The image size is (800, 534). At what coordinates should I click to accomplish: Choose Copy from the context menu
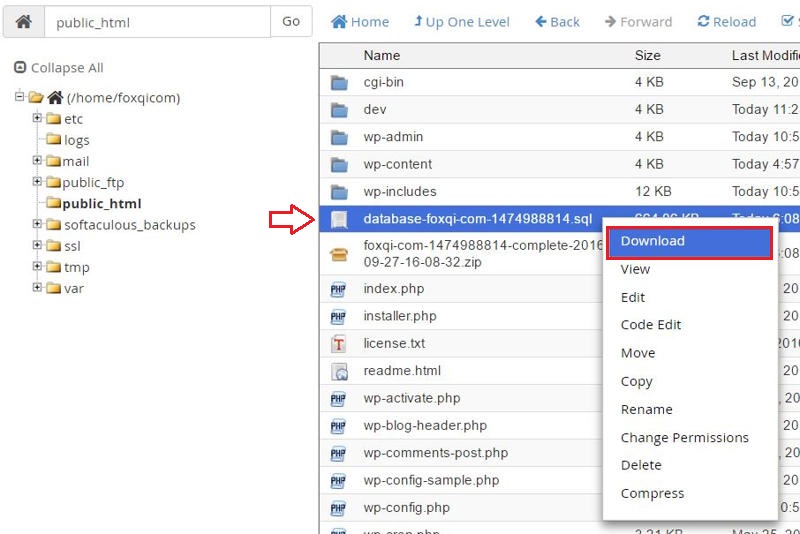[636, 382]
